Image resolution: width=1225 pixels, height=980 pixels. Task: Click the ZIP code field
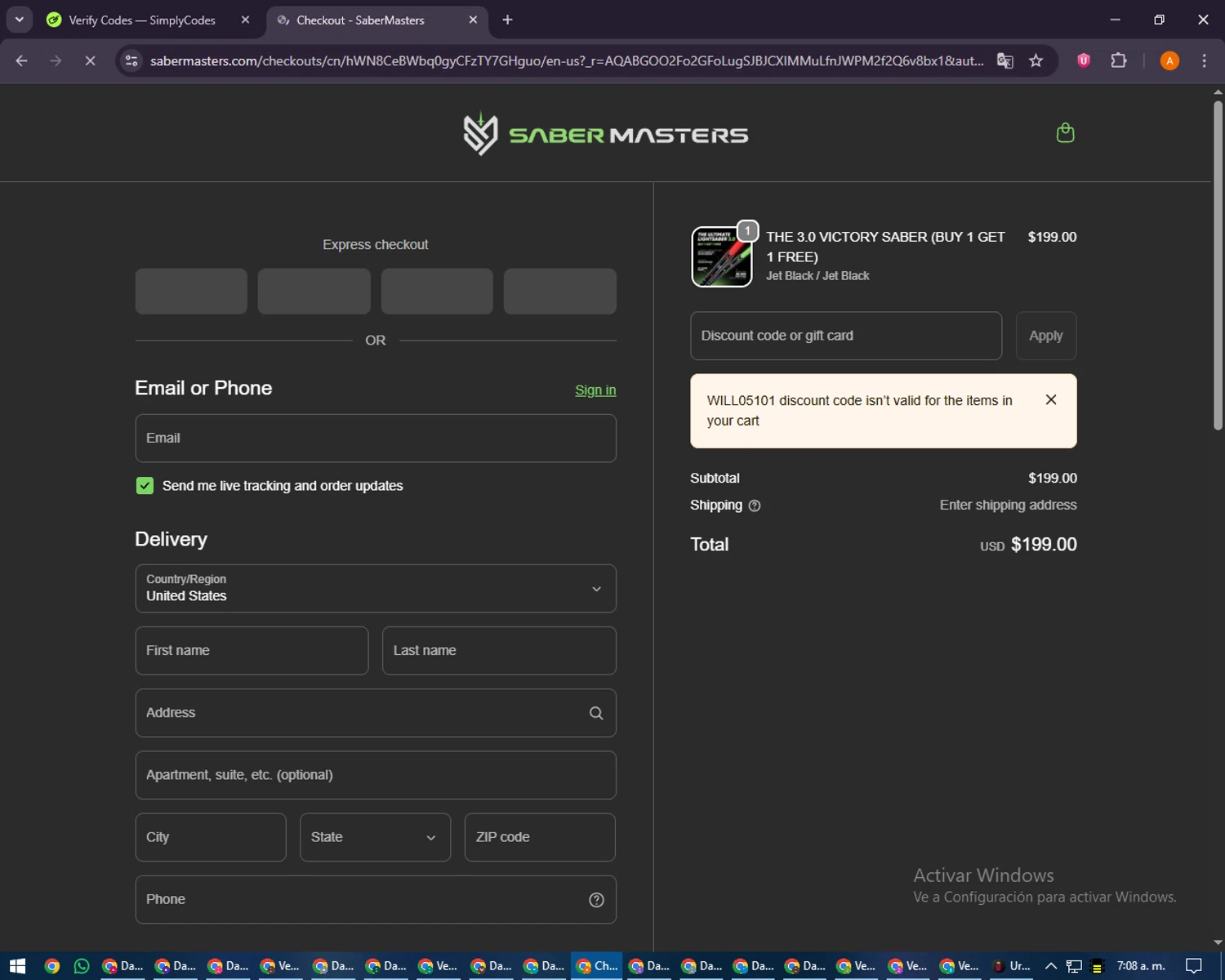(x=540, y=837)
